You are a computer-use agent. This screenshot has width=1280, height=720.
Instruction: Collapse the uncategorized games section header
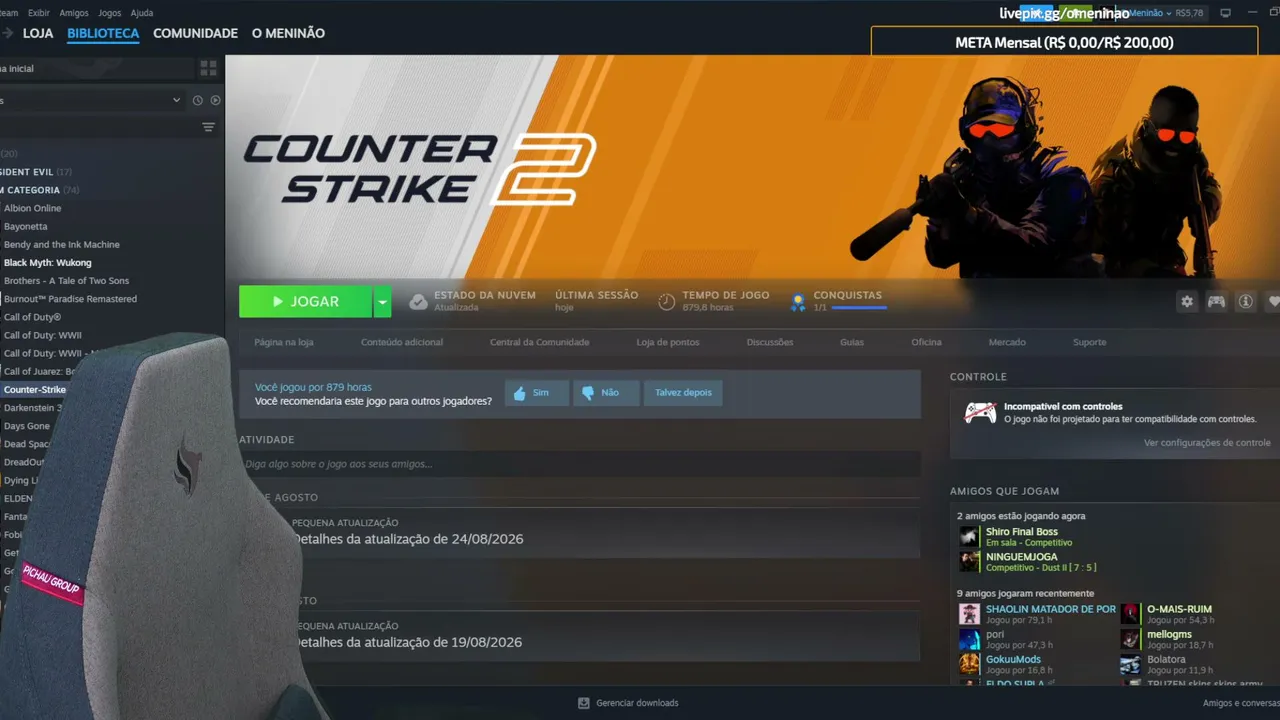tap(40, 190)
